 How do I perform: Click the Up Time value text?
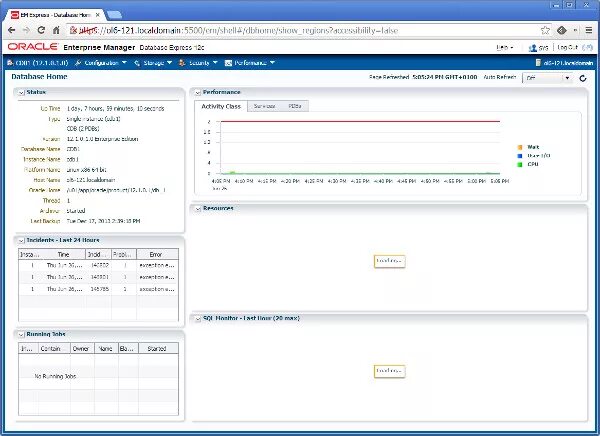click(x=115, y=109)
